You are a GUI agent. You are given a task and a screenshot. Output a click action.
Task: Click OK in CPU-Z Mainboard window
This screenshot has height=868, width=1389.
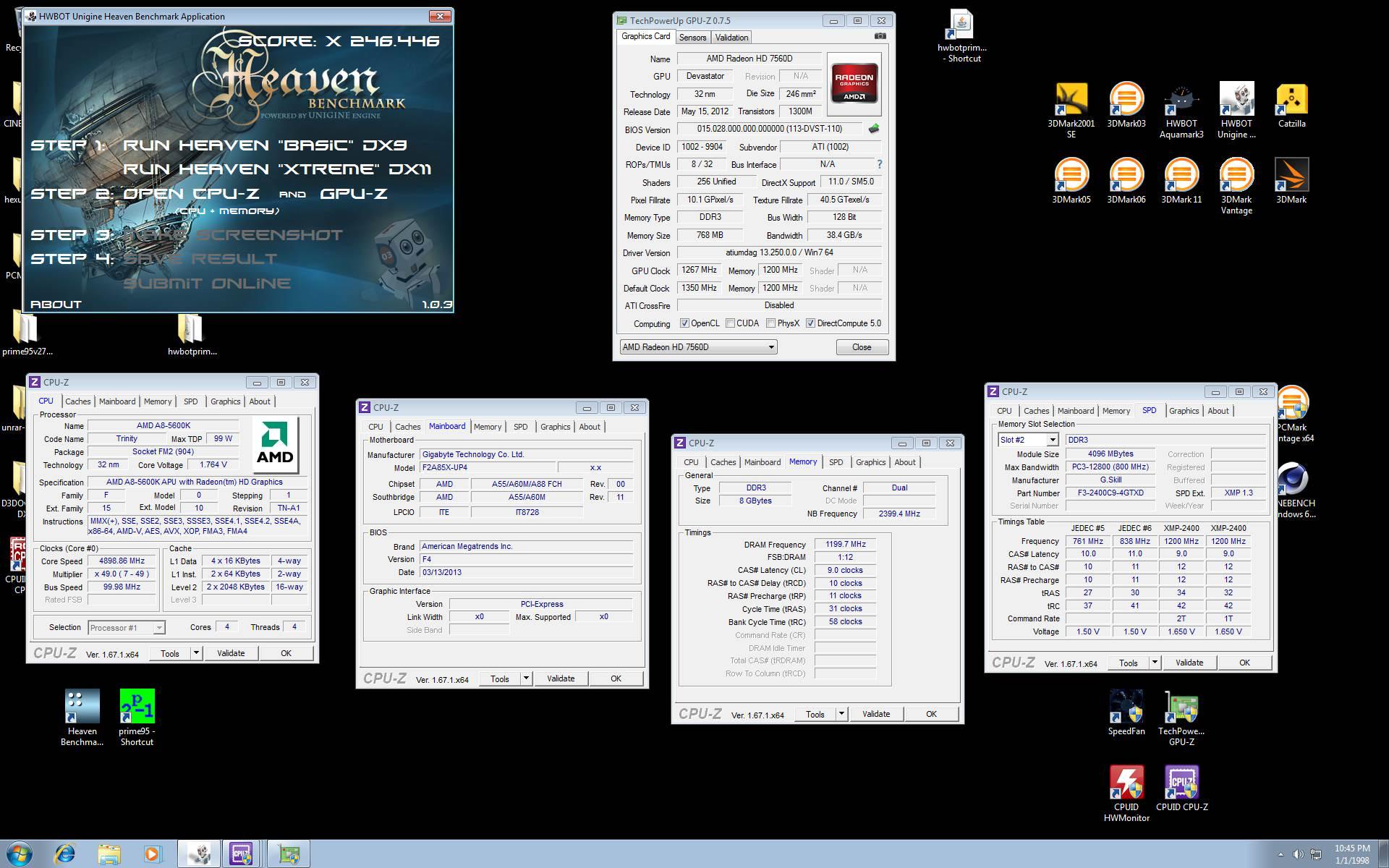(616, 678)
